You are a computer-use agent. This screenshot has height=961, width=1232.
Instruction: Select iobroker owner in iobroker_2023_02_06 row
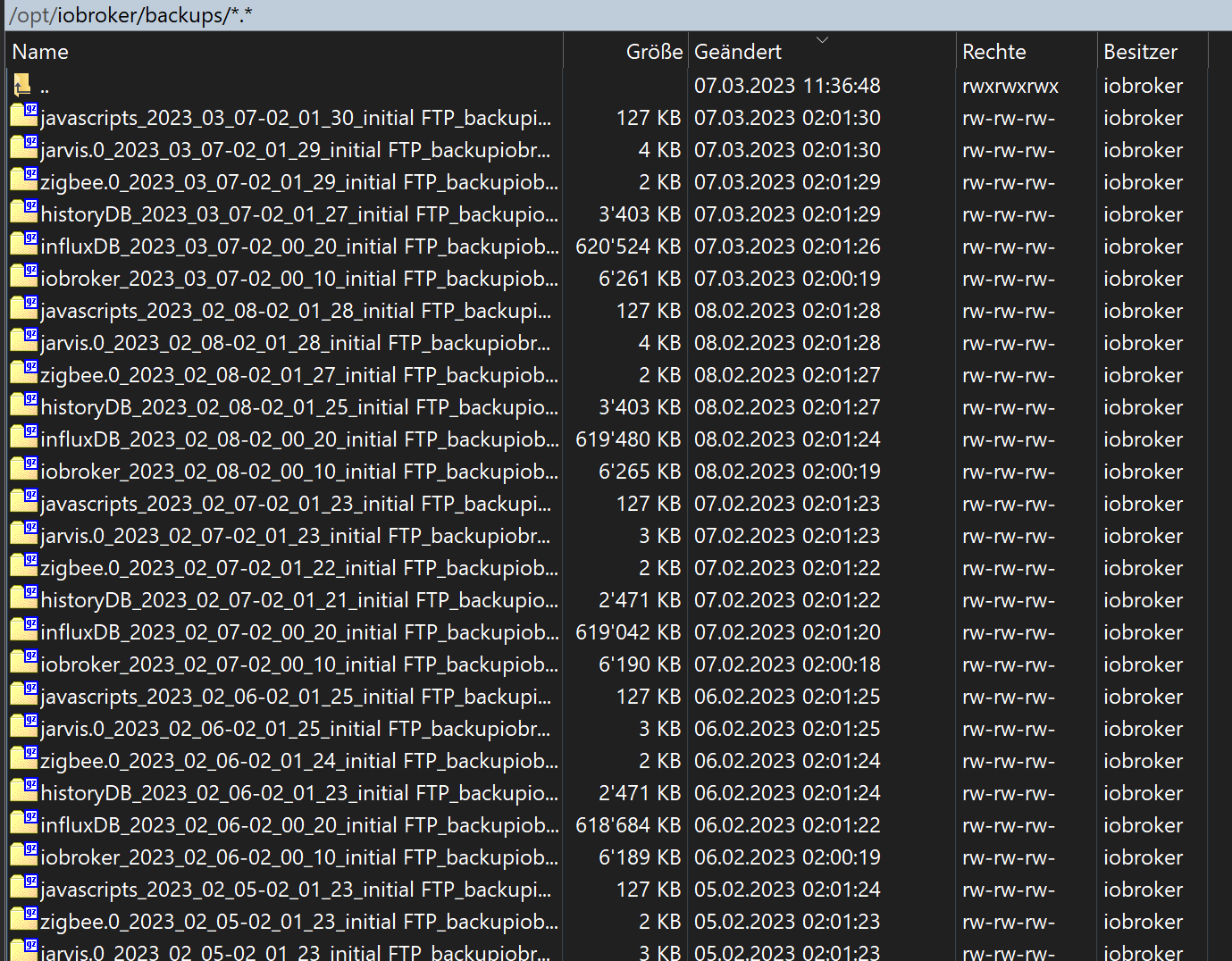[1143, 857]
